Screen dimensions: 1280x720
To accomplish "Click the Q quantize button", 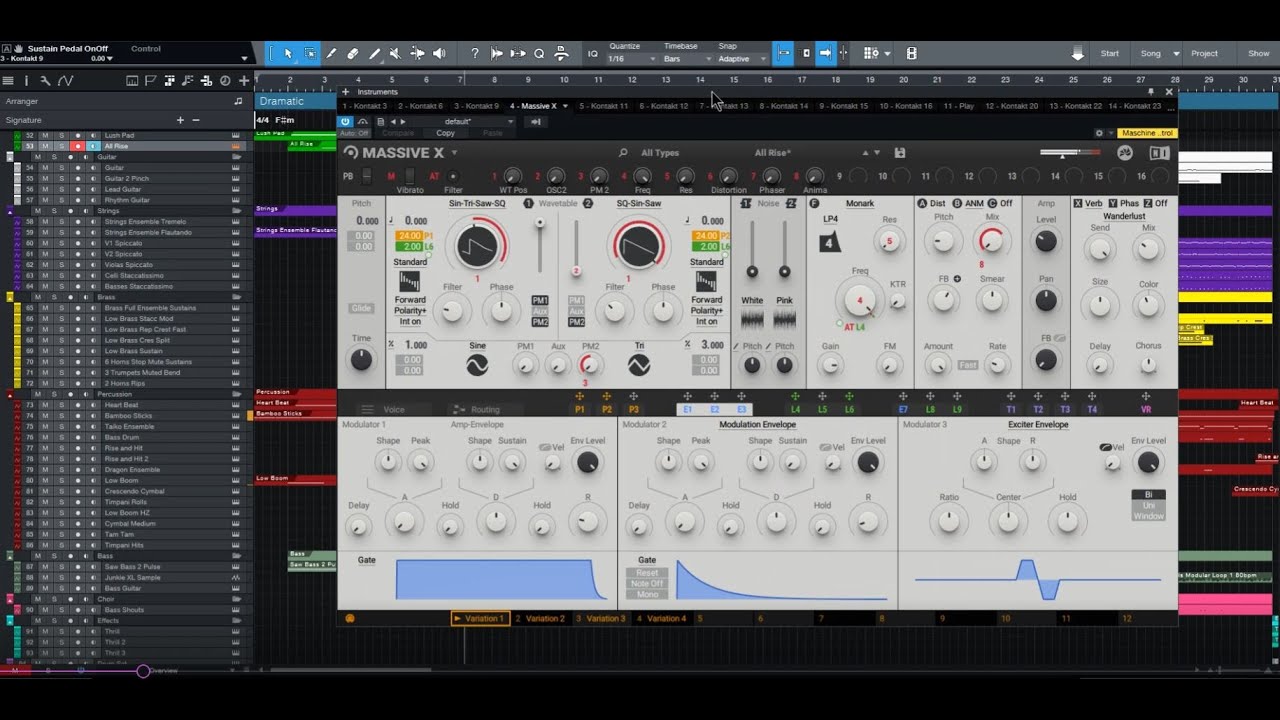I will click(539, 54).
